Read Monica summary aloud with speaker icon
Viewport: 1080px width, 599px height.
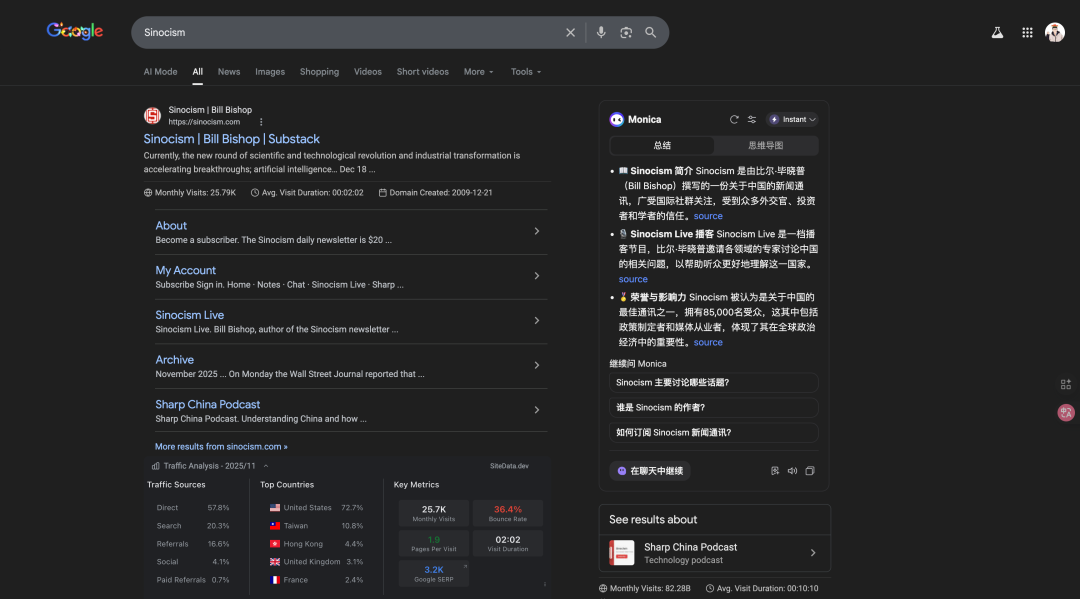792,471
